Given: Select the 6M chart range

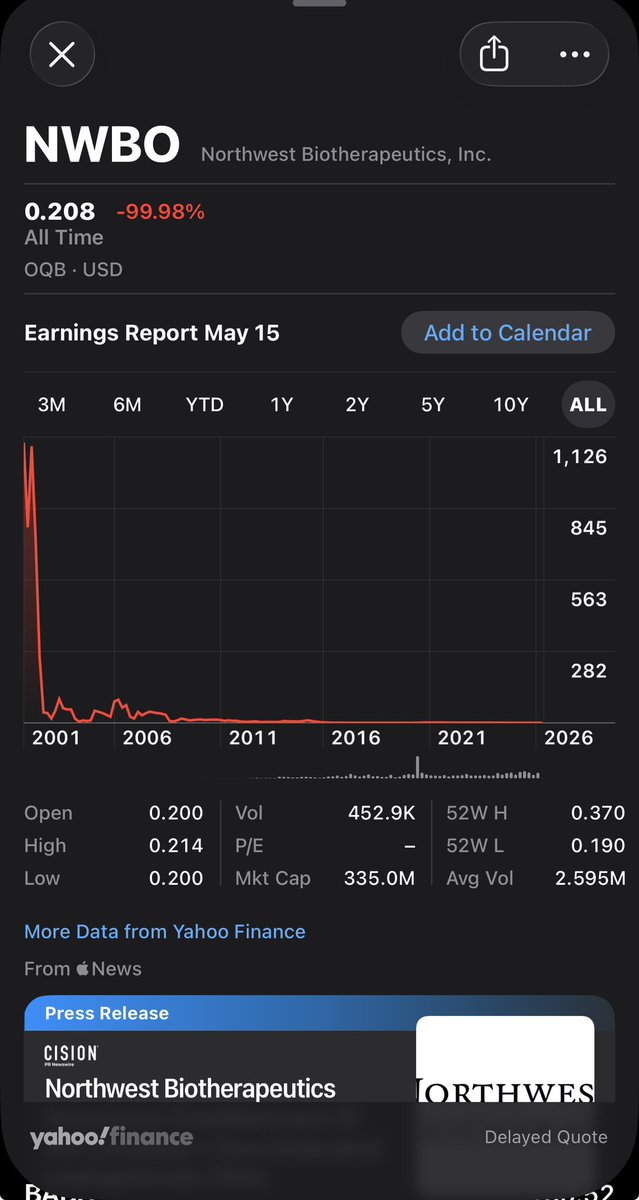Looking at the screenshot, I should tap(127, 404).
